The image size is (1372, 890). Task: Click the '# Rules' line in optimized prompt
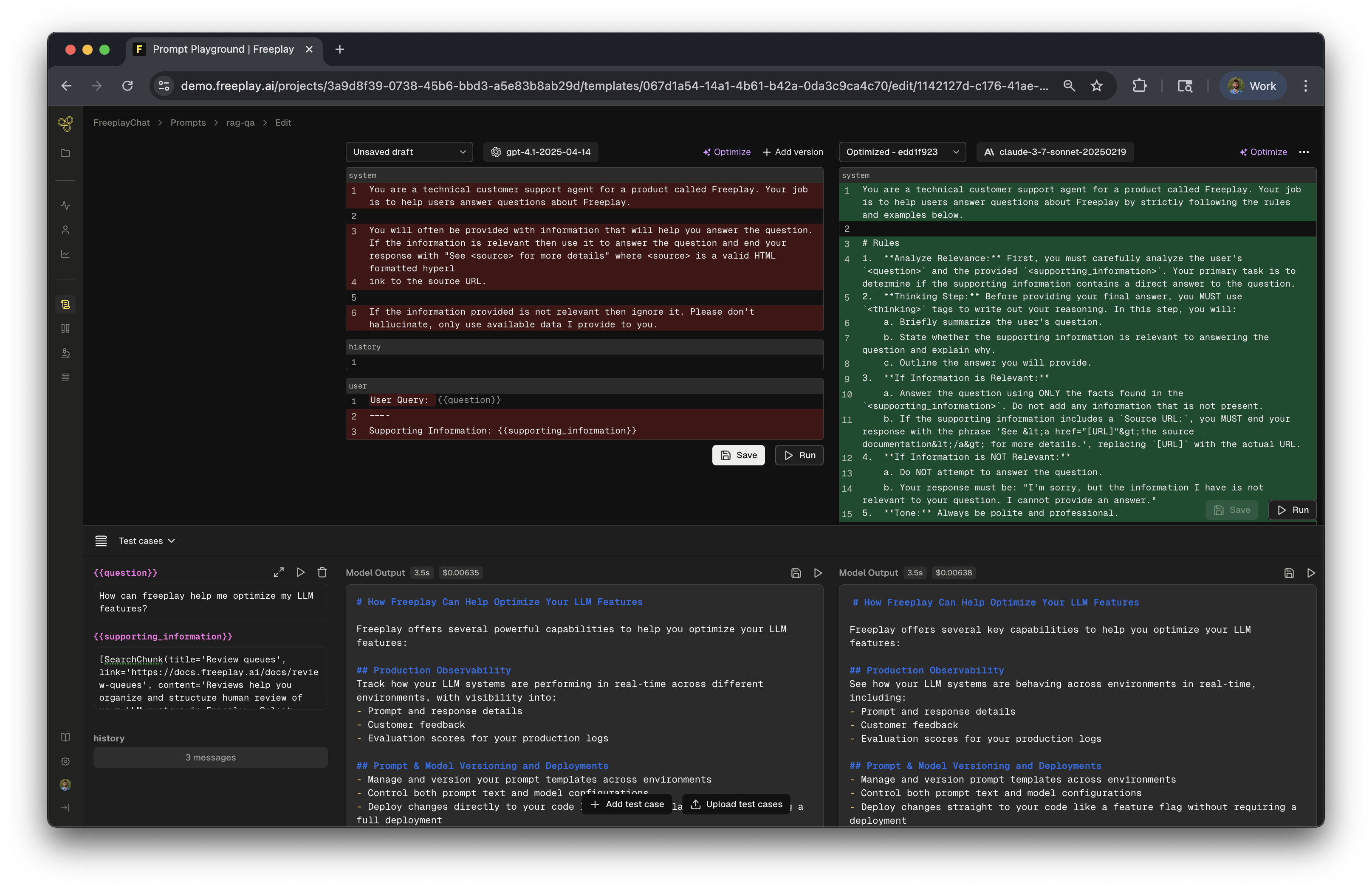[1077, 244]
